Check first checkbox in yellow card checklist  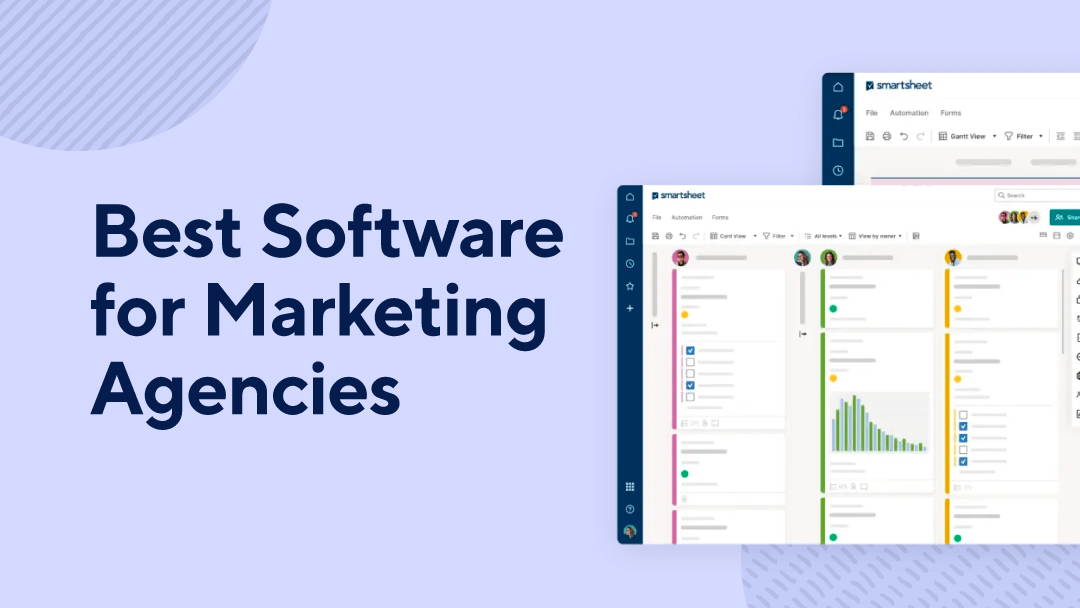click(963, 415)
